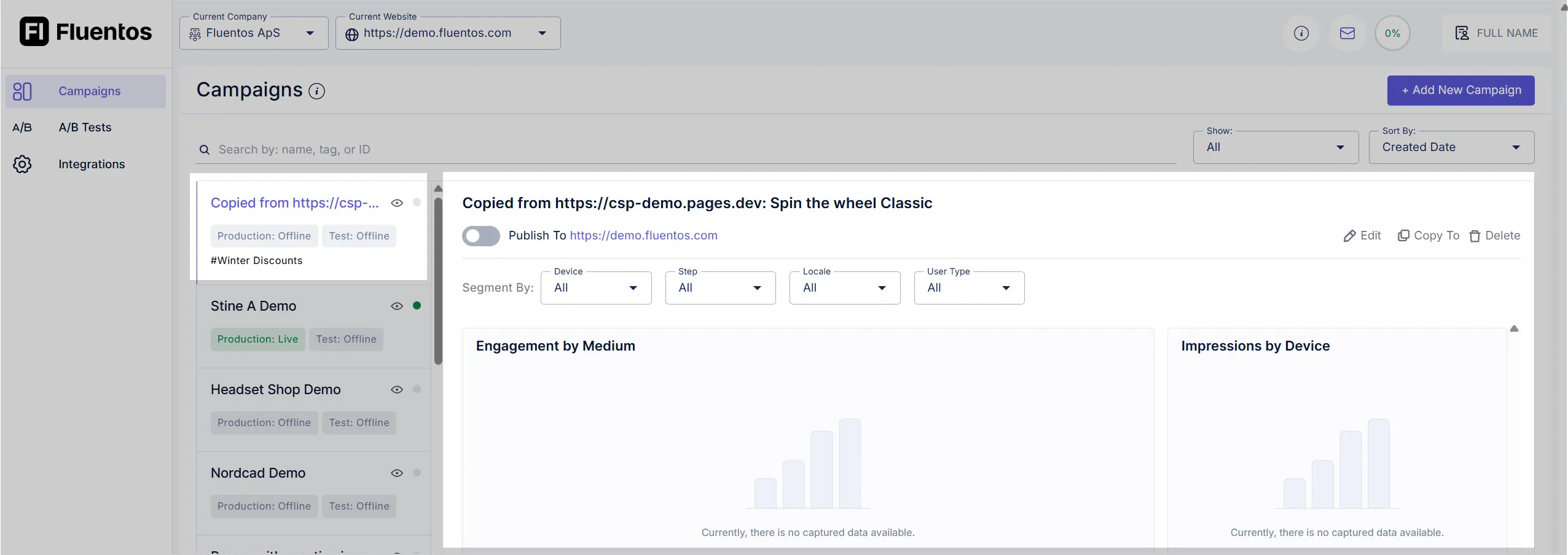1568x555 pixels.
Task: Open the Device segment dropdown
Action: 595,288
